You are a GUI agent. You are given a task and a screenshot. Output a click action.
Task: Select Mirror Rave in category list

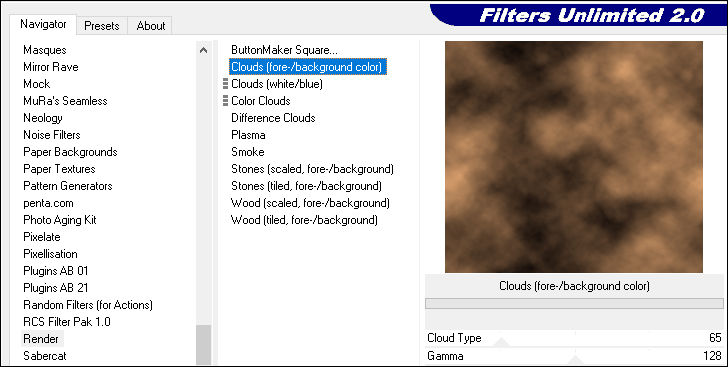(x=51, y=67)
